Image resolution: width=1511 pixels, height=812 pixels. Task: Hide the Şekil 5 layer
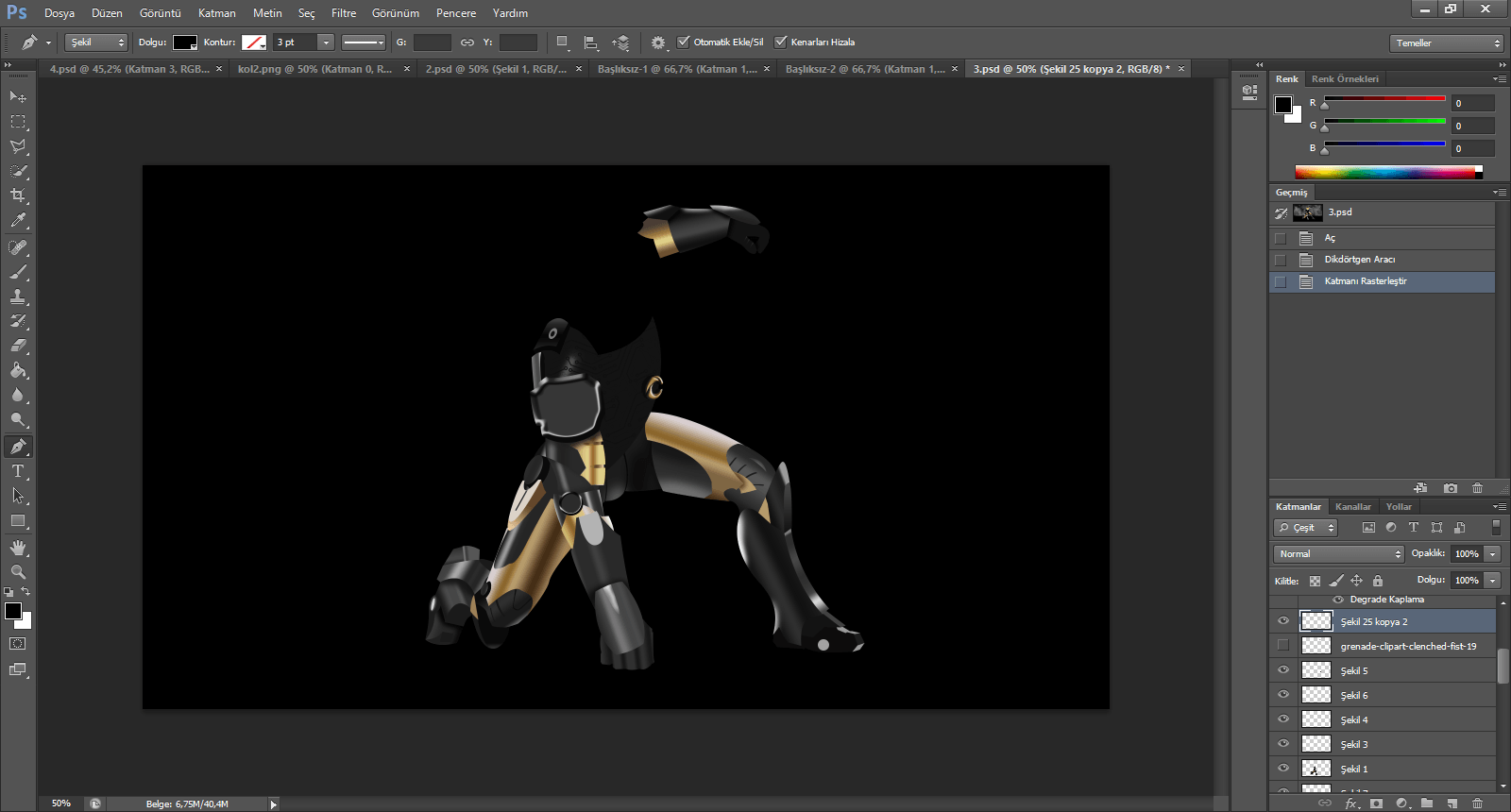[1282, 669]
